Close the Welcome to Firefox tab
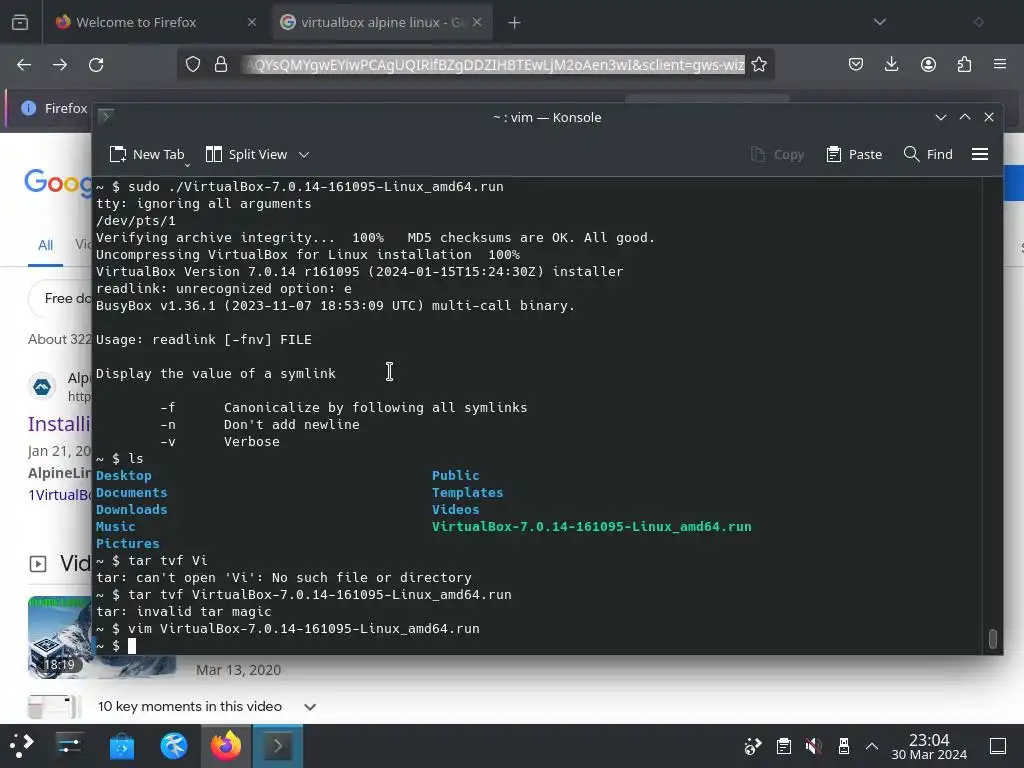Screen dimensions: 1024x768 pyautogui.click(x=252, y=22)
